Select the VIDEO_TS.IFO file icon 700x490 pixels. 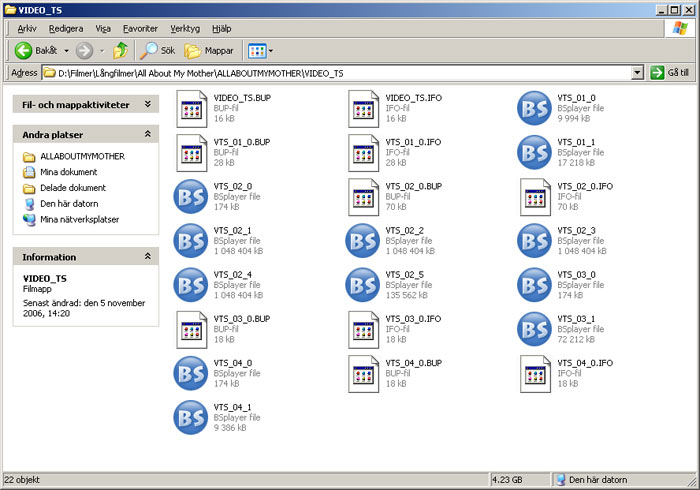click(x=364, y=107)
